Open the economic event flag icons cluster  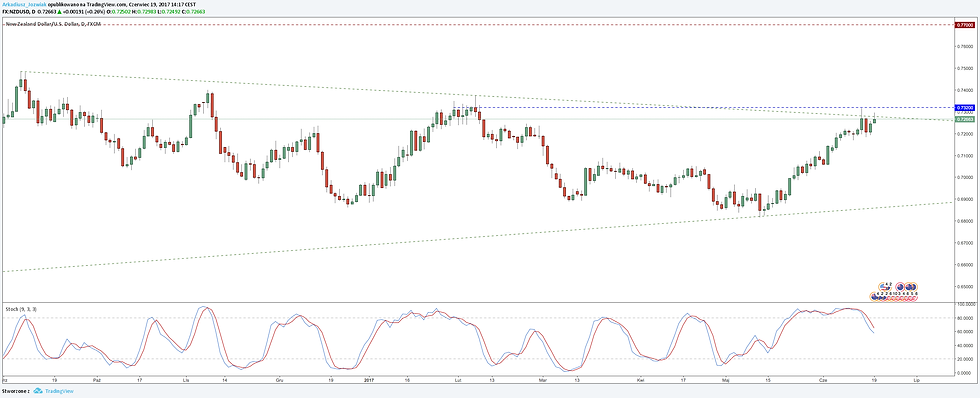[894, 293]
